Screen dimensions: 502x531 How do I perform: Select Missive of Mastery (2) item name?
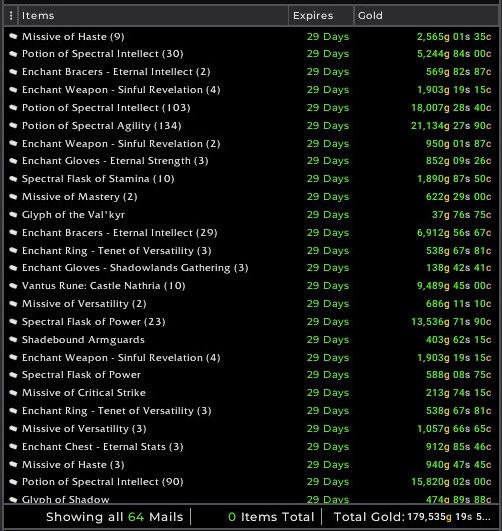click(x=80, y=197)
